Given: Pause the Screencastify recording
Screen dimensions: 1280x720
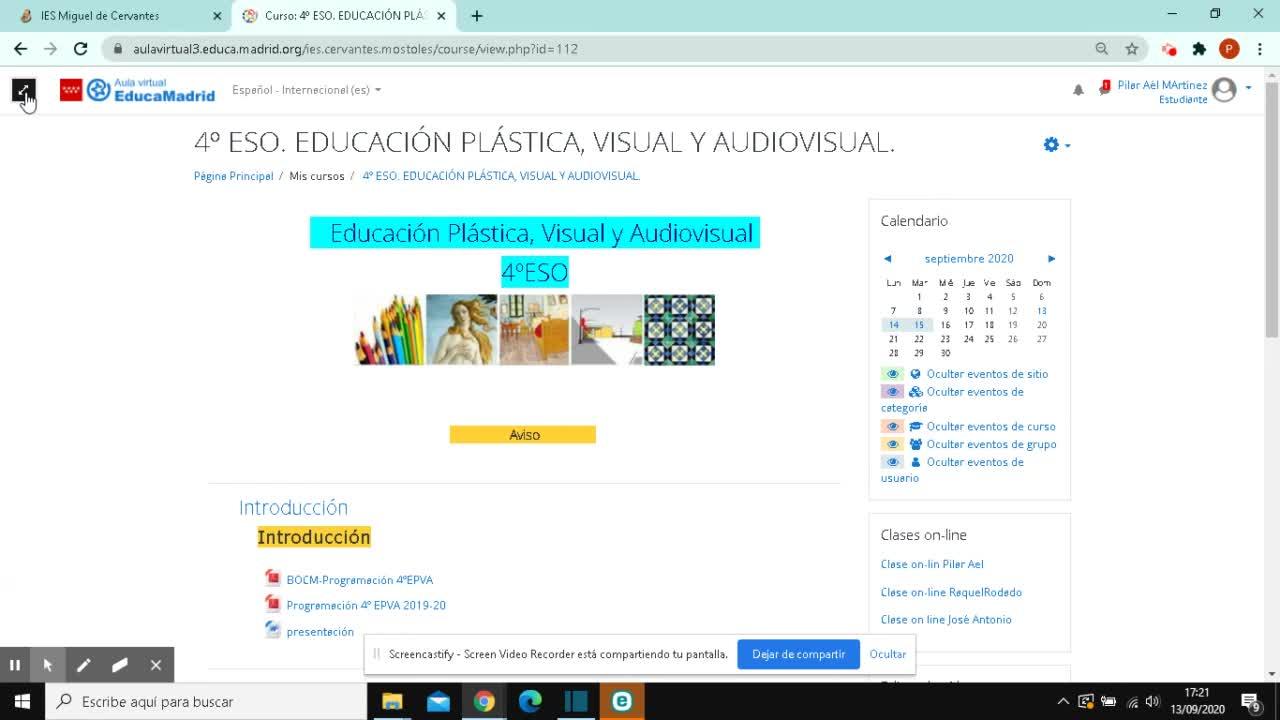Looking at the screenshot, I should pyautogui.click(x=15, y=665).
